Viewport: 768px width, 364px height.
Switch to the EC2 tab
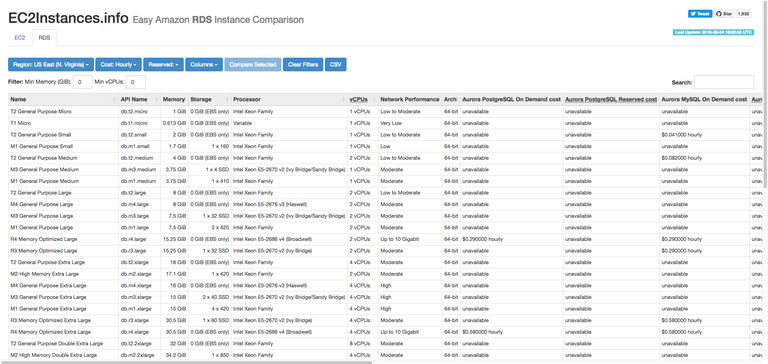coord(20,37)
